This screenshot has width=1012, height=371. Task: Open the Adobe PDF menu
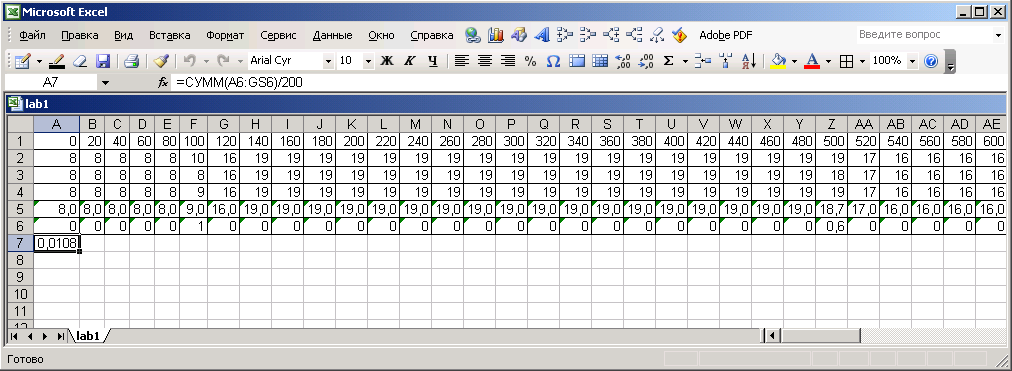click(726, 35)
